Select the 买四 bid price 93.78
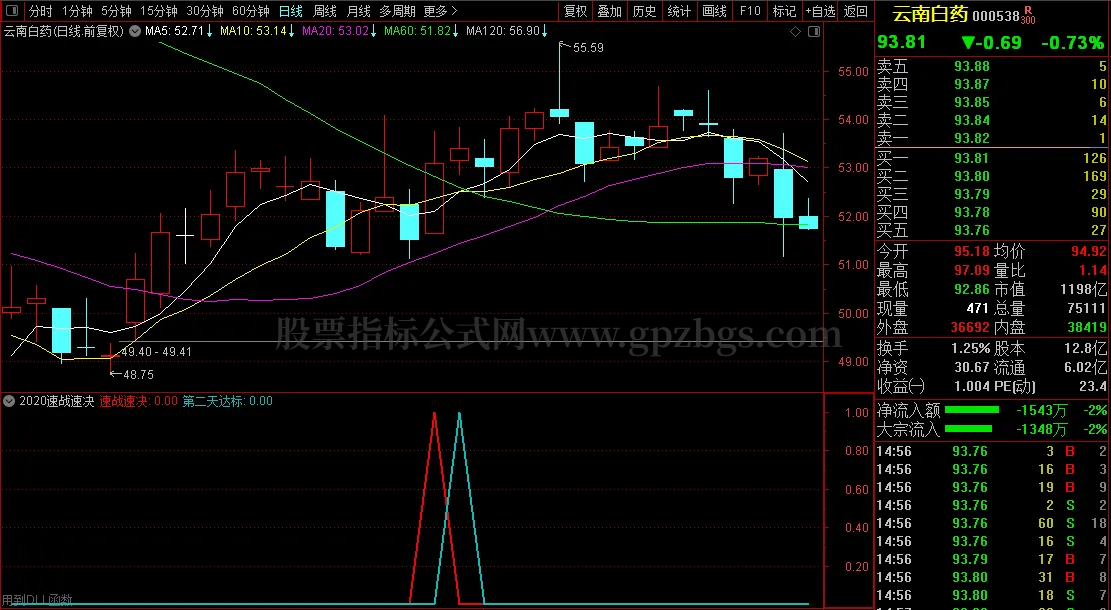 972,212
